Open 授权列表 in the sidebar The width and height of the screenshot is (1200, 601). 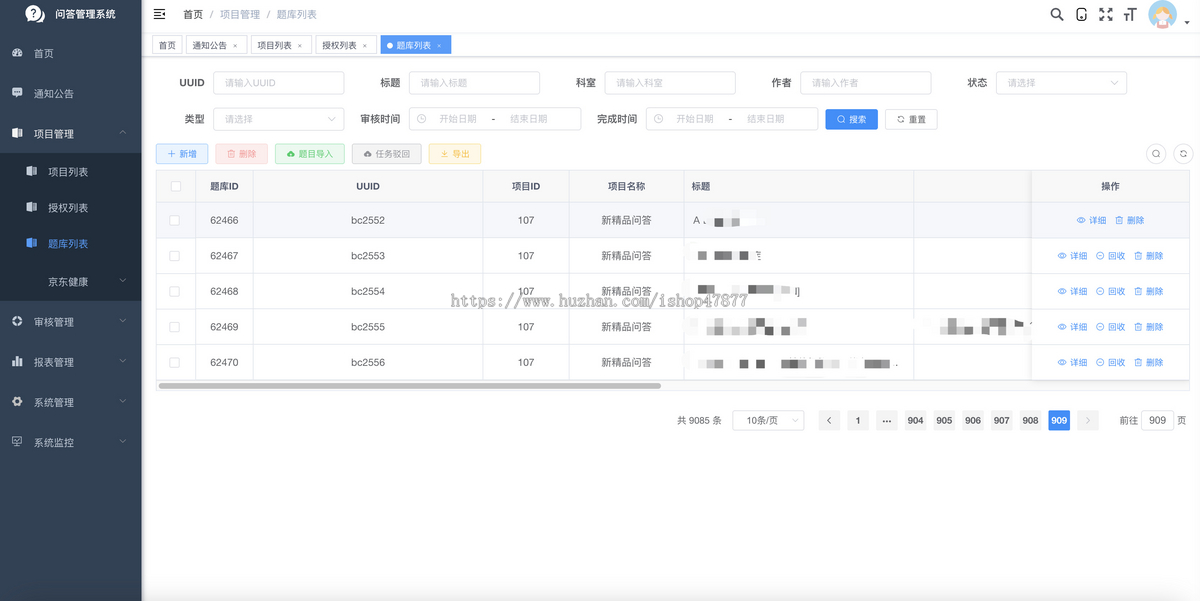70,208
